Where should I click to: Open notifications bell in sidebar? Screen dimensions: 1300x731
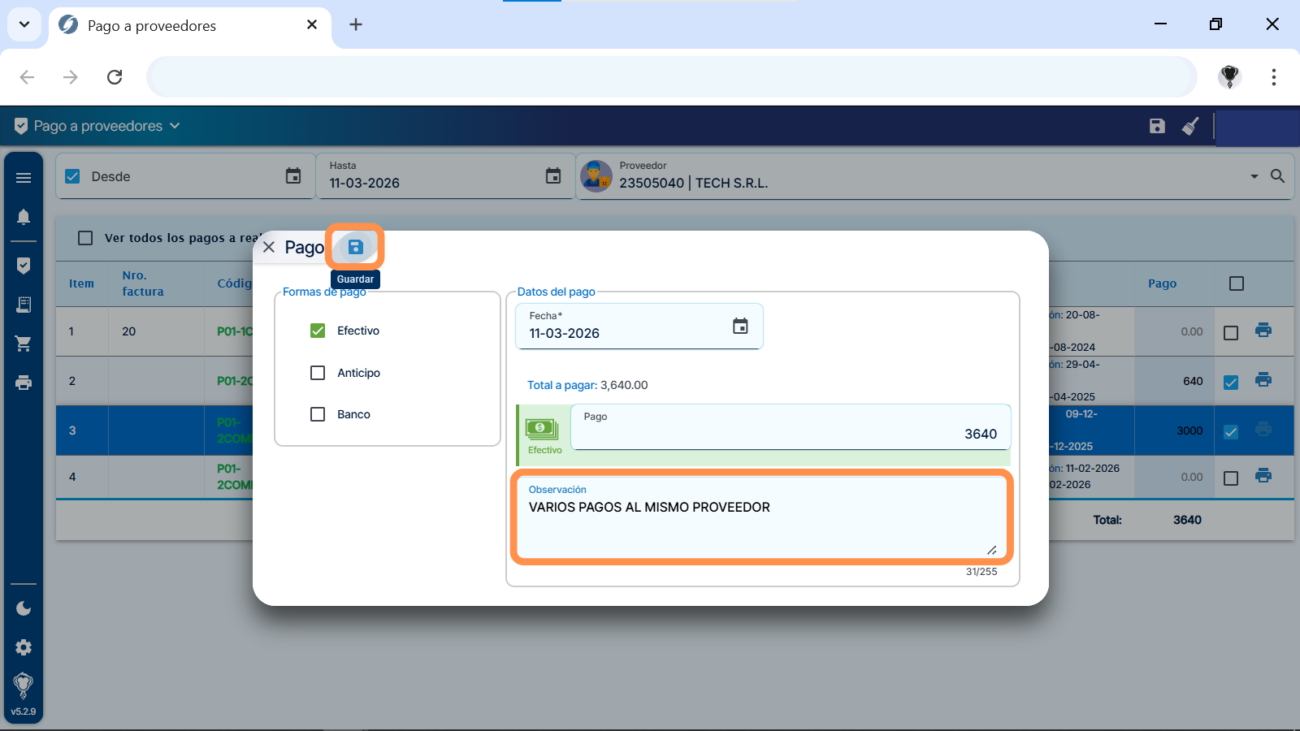click(x=23, y=217)
